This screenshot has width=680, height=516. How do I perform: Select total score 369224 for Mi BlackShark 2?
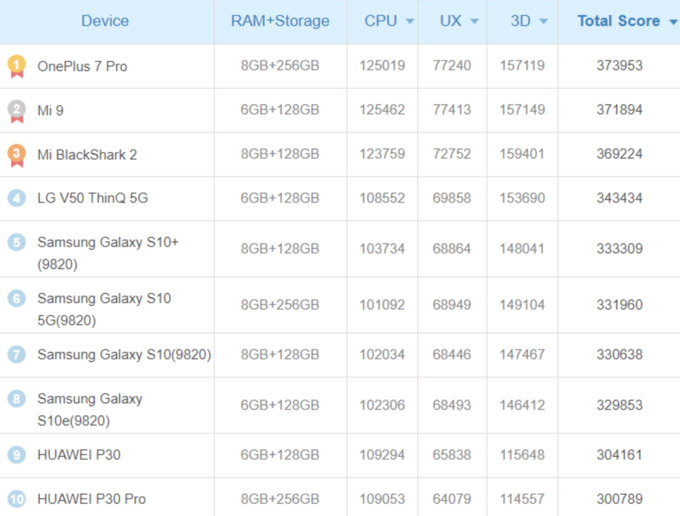(619, 154)
